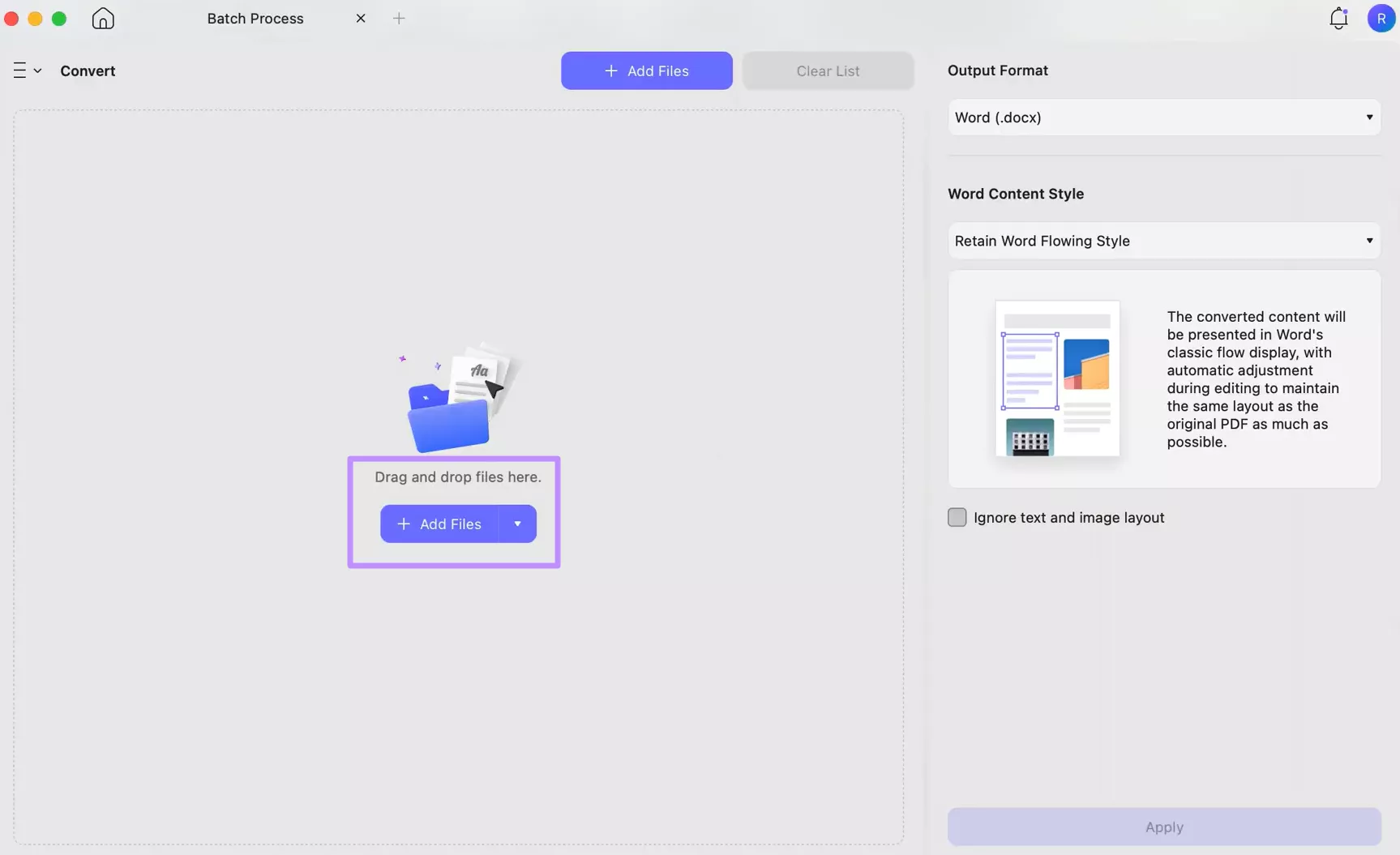Click the Add Files button at the top

tap(646, 71)
